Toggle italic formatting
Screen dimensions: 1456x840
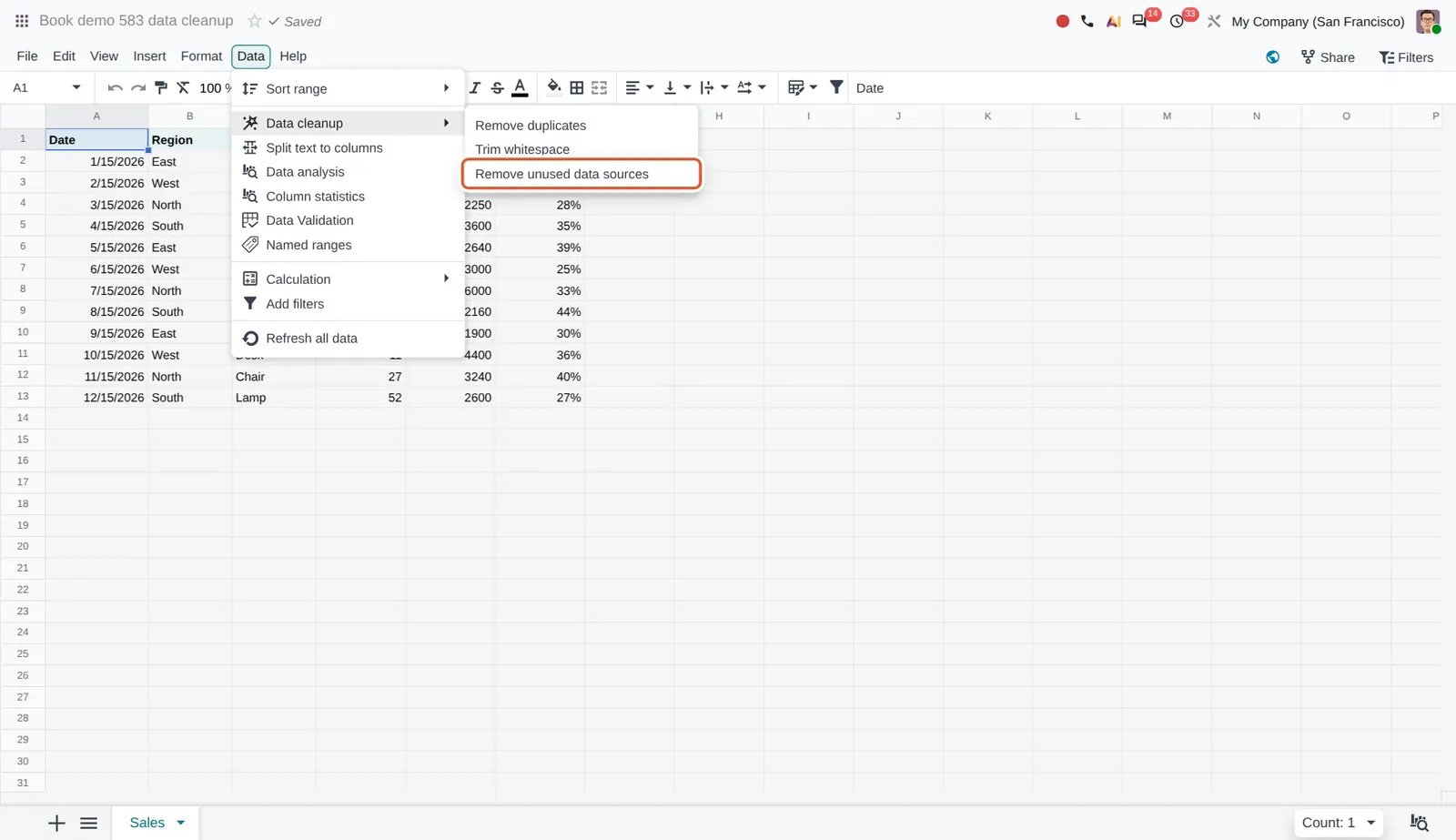point(475,87)
